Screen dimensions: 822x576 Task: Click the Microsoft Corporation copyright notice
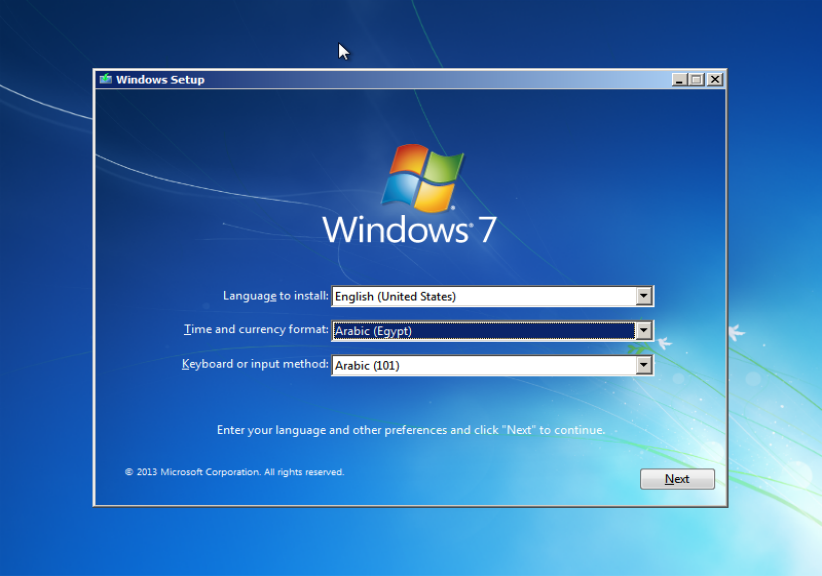point(234,472)
